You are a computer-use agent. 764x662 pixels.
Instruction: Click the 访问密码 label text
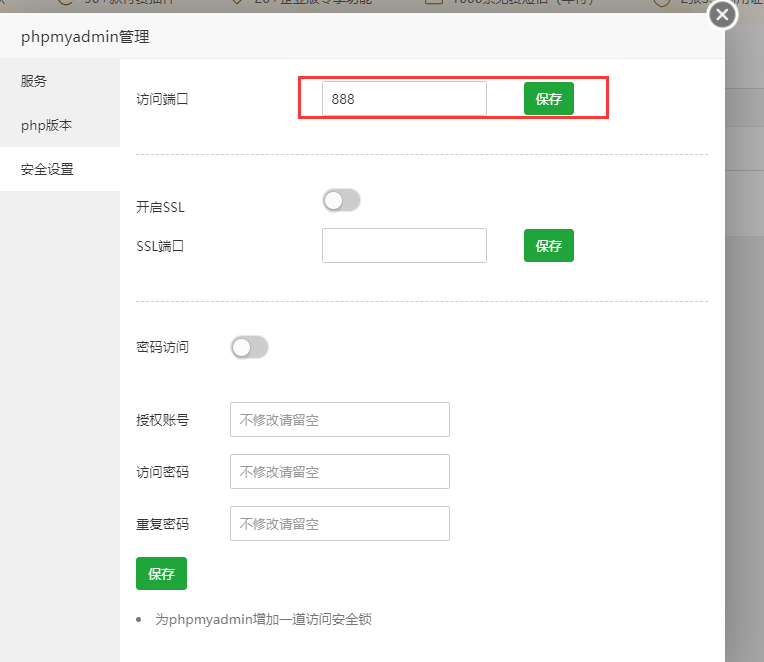pos(162,472)
